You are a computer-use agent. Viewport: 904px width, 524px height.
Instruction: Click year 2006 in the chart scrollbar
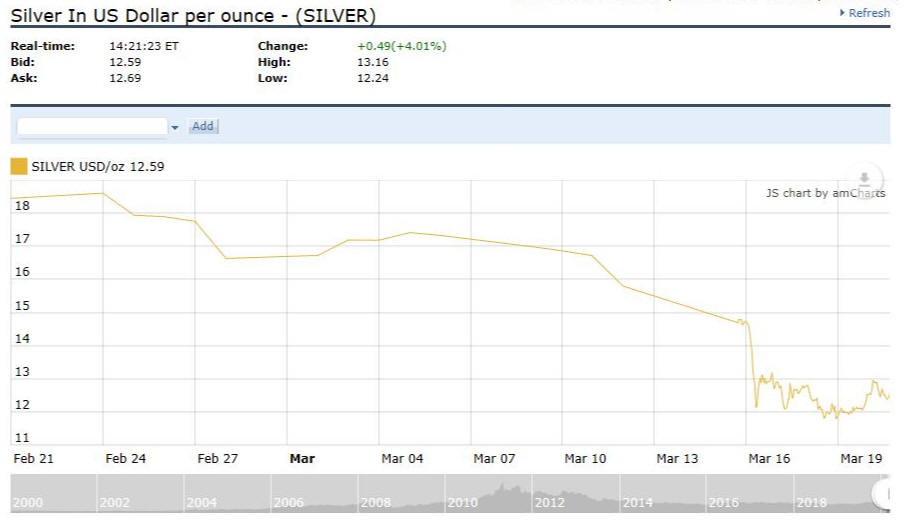[x=289, y=503]
